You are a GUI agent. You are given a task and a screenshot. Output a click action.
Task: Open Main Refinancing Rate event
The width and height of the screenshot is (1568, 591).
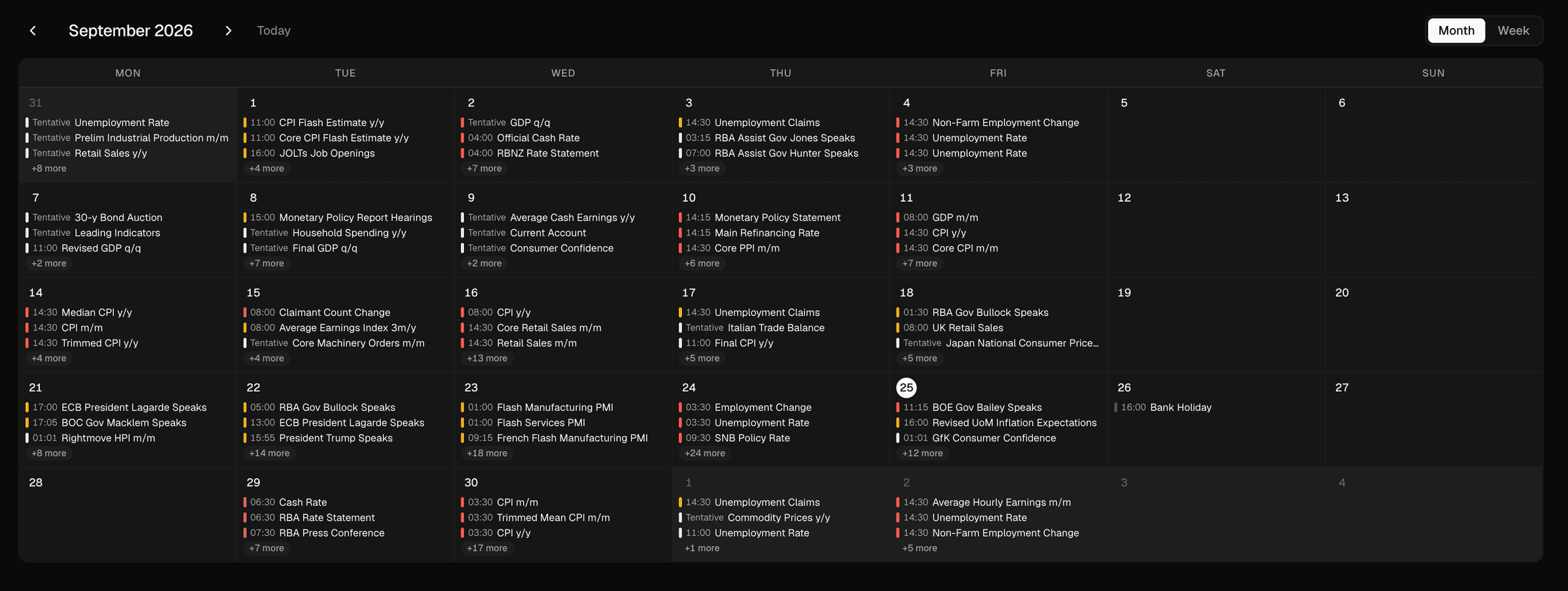click(780, 233)
